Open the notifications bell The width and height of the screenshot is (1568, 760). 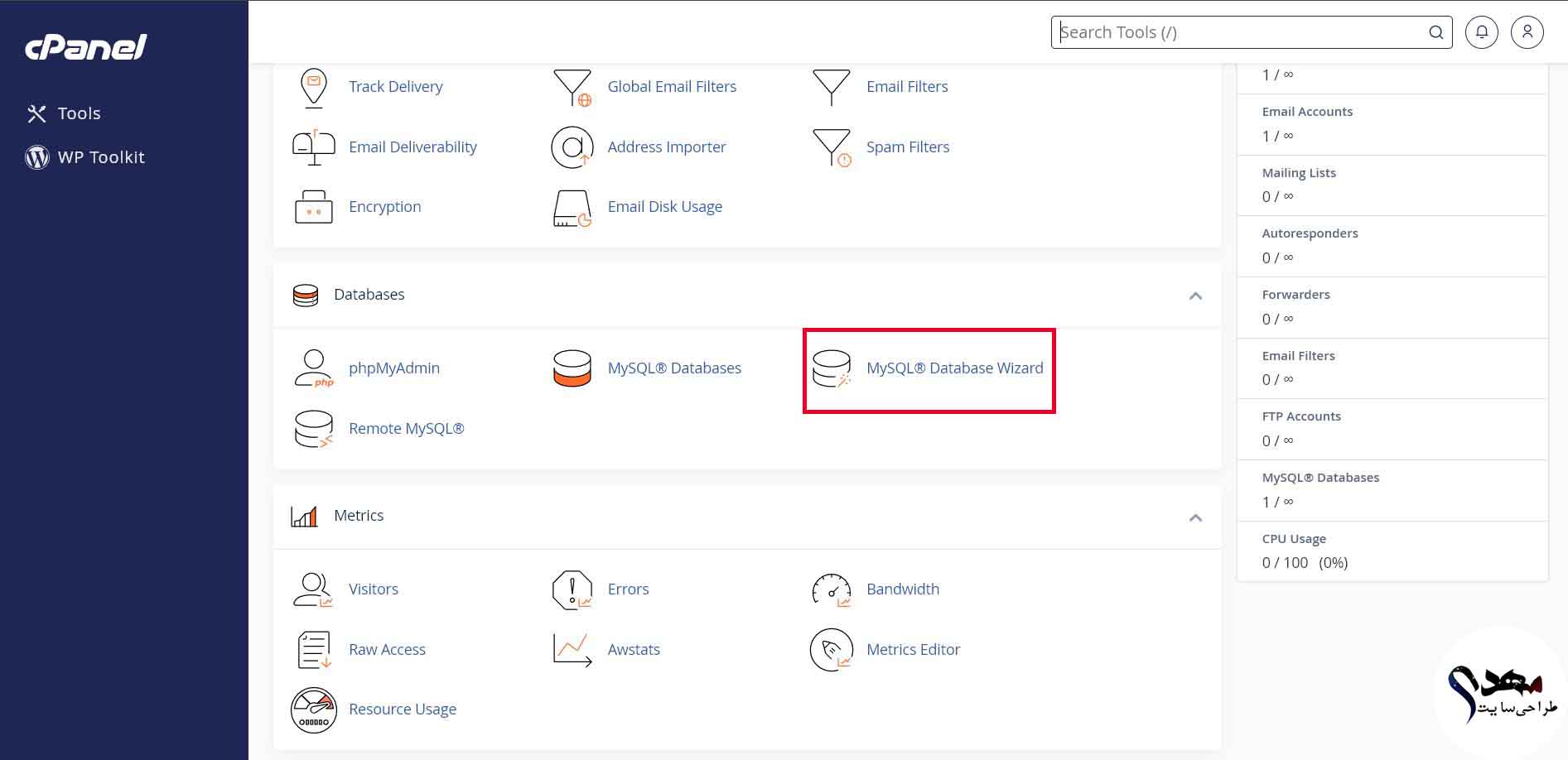[1481, 32]
